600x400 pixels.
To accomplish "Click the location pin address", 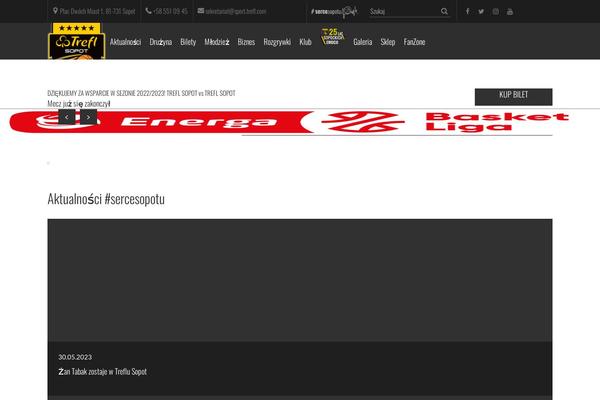I will 94,11.
